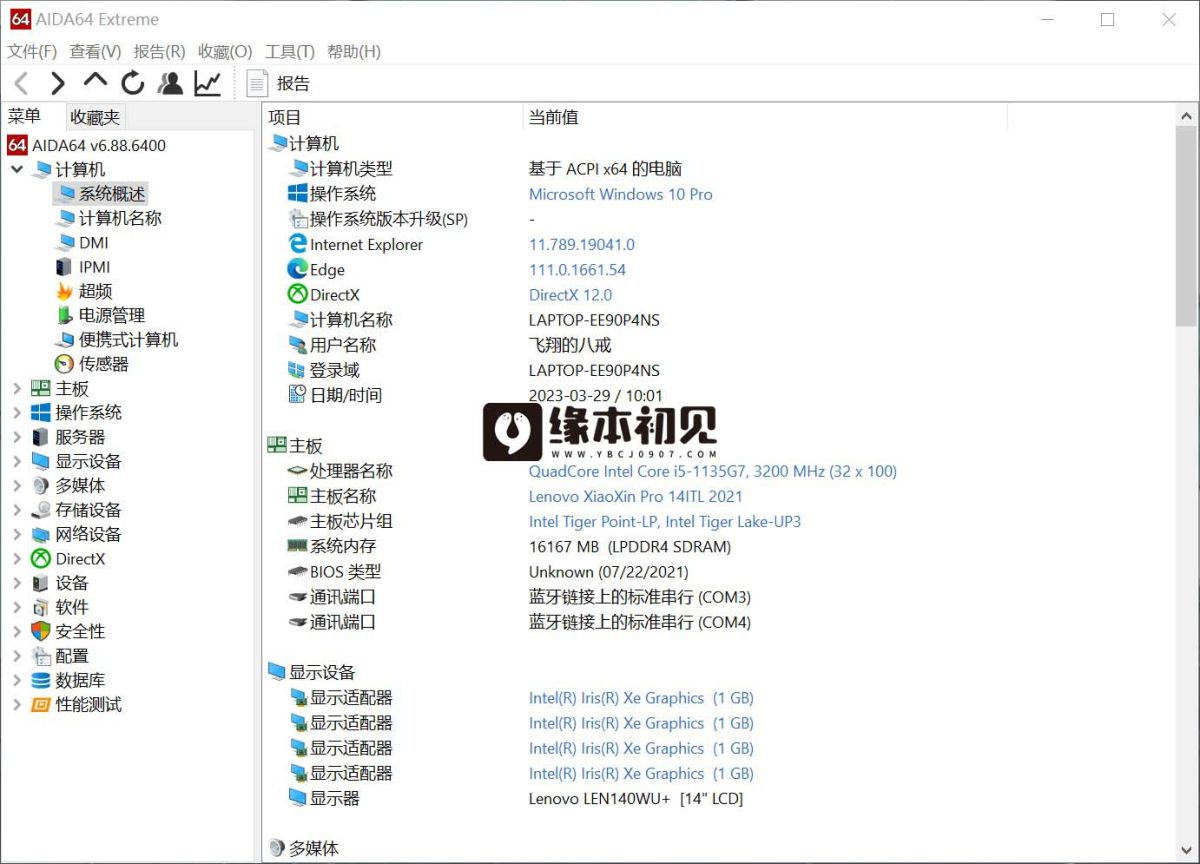
Task: Switch to the 收藏夹 tab
Action: pos(95,117)
